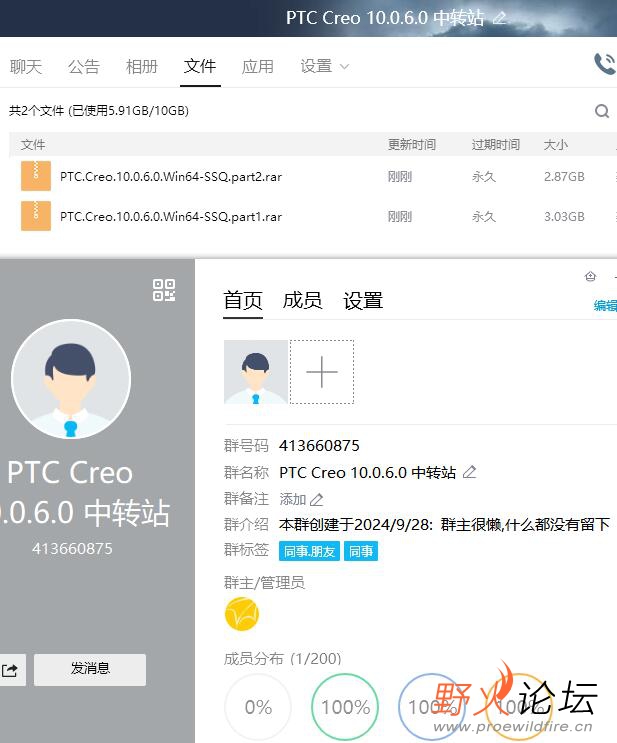Click the storage usage text 已使用5.91GB/10GB
The width and height of the screenshot is (617, 743).
point(129,111)
